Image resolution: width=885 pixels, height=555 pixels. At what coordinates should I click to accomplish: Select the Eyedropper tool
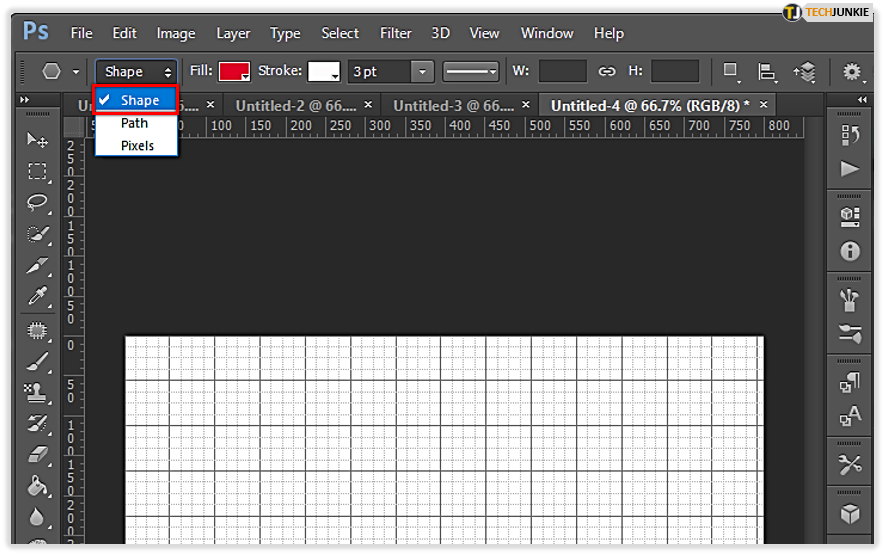pos(37,296)
